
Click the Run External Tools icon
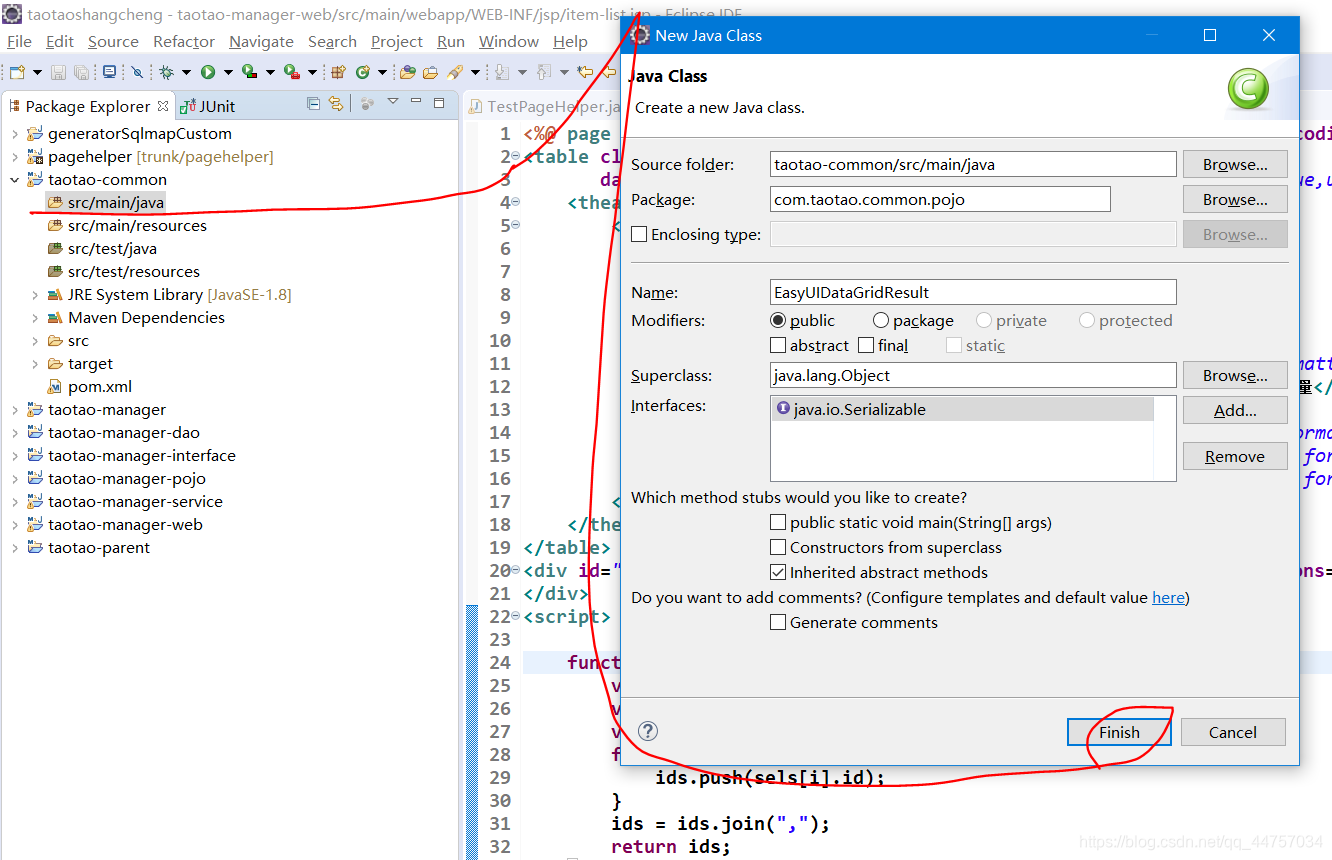click(292, 72)
